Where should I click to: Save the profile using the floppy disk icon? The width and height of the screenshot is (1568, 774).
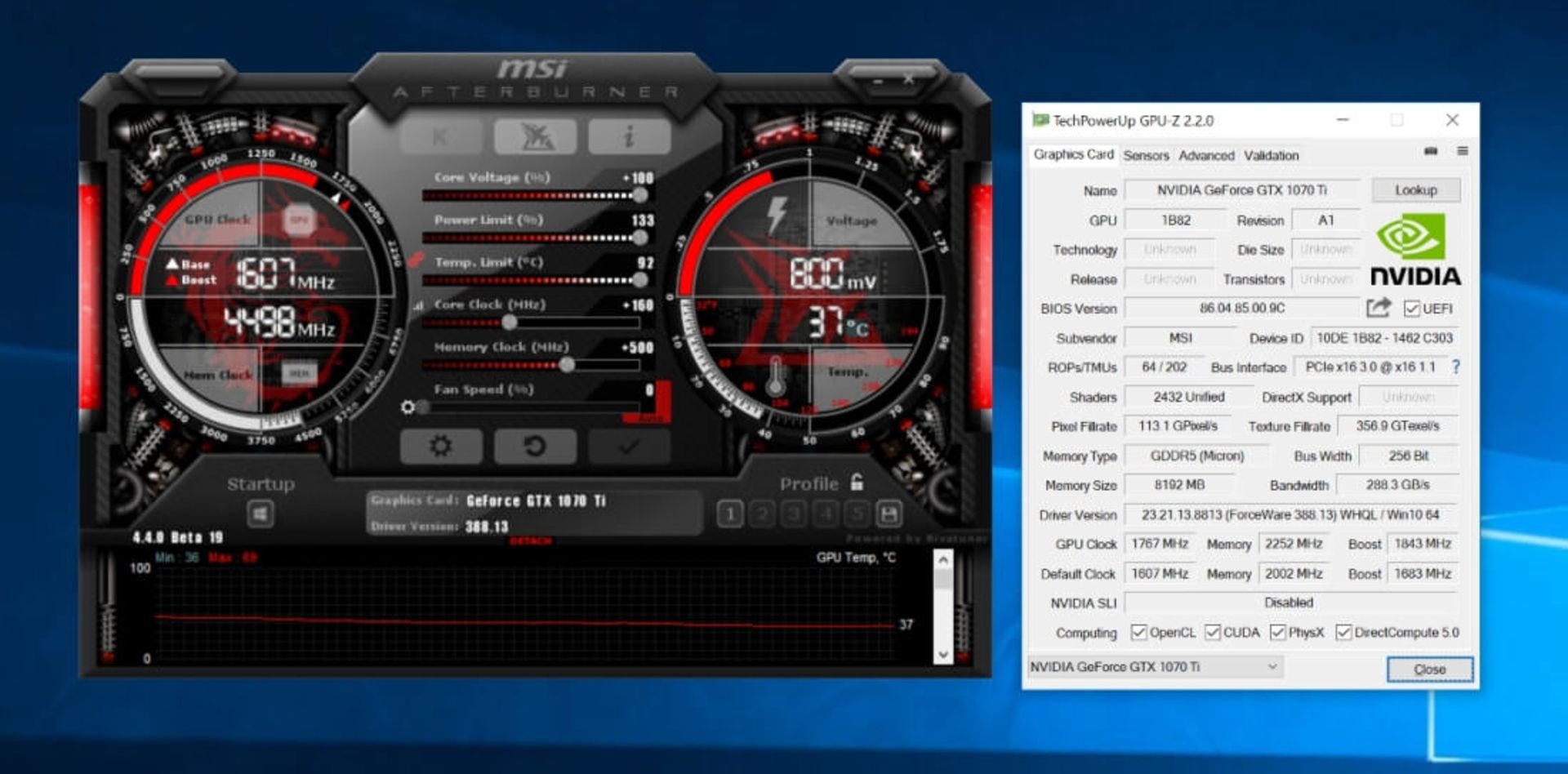tap(889, 514)
